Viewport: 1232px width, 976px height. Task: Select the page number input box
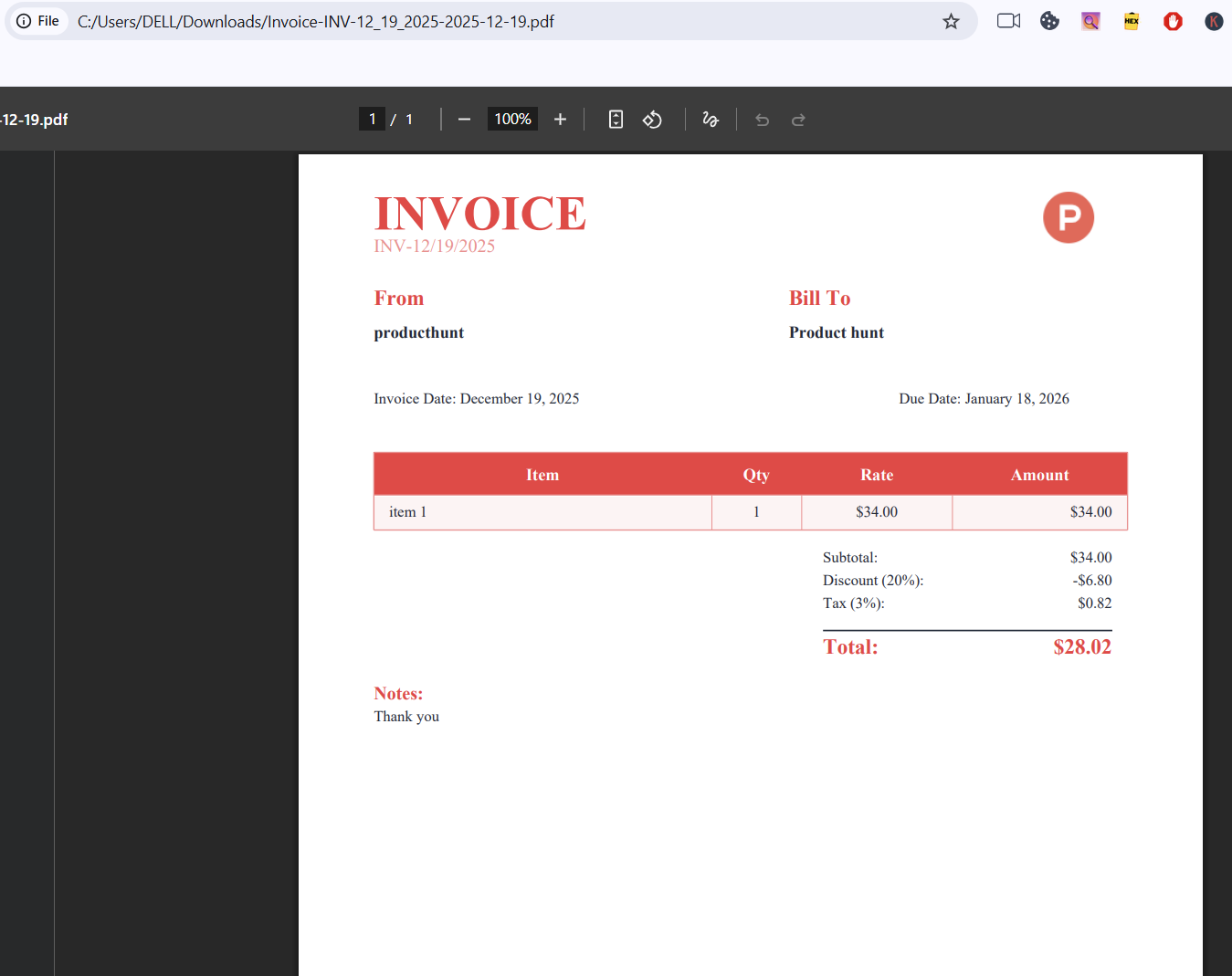[372, 119]
